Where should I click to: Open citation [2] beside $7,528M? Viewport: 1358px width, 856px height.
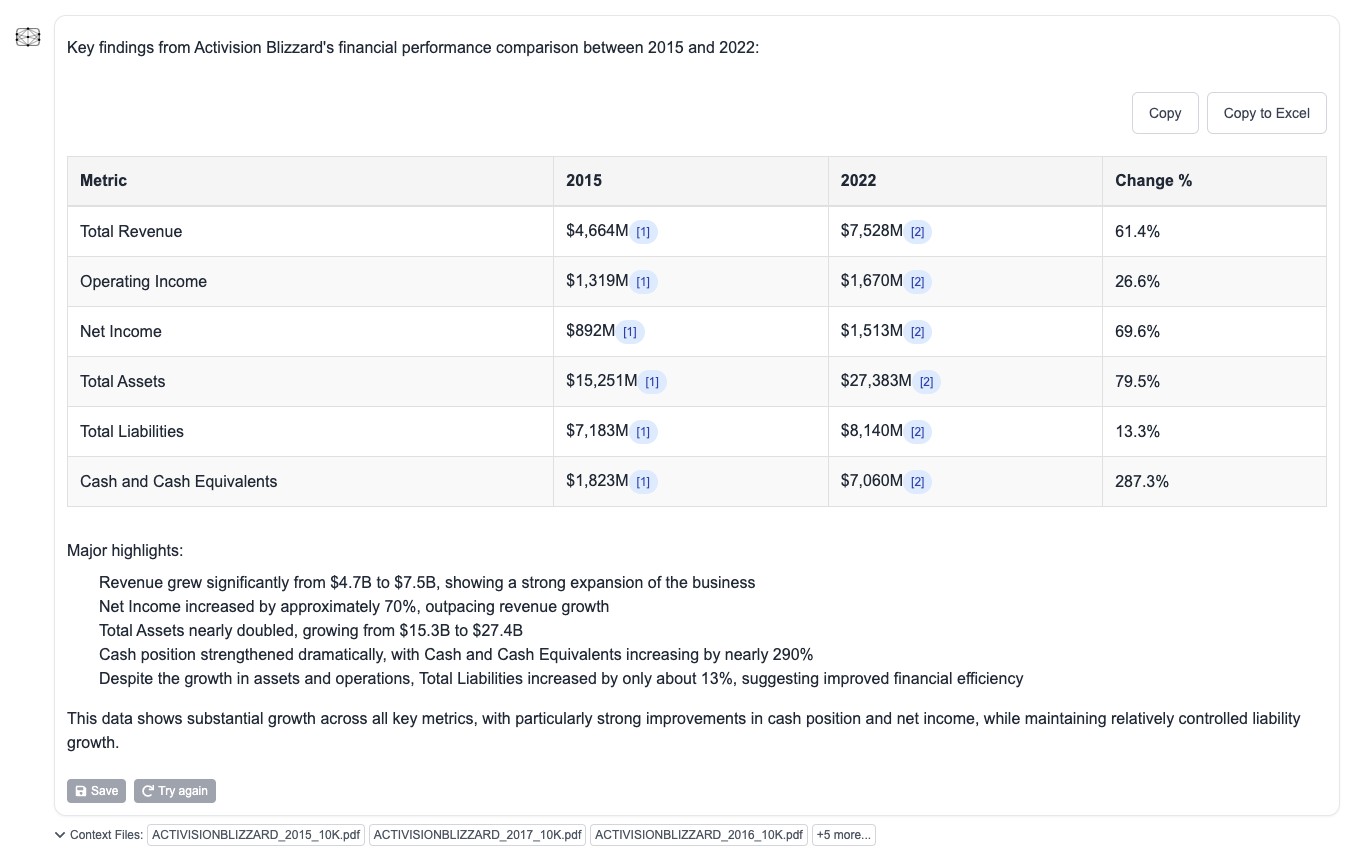917,232
